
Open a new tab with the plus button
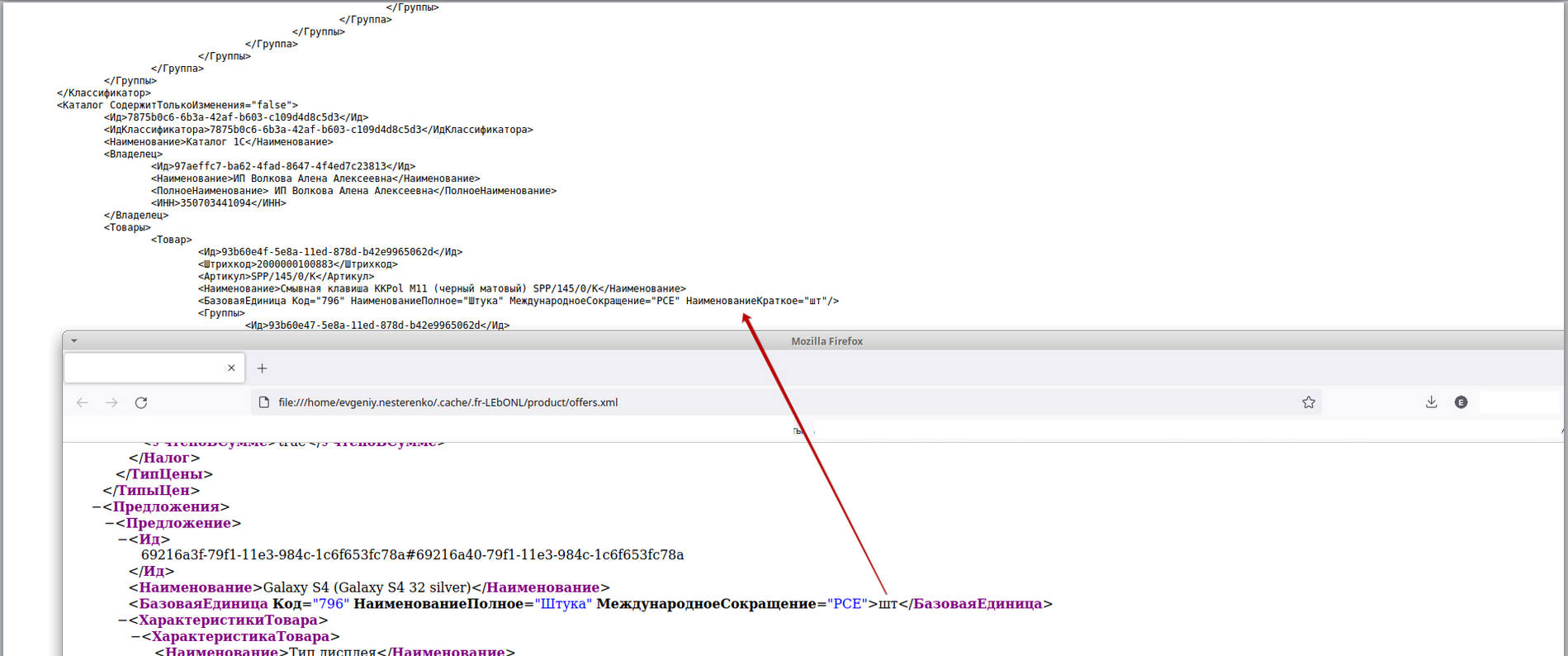[x=262, y=368]
